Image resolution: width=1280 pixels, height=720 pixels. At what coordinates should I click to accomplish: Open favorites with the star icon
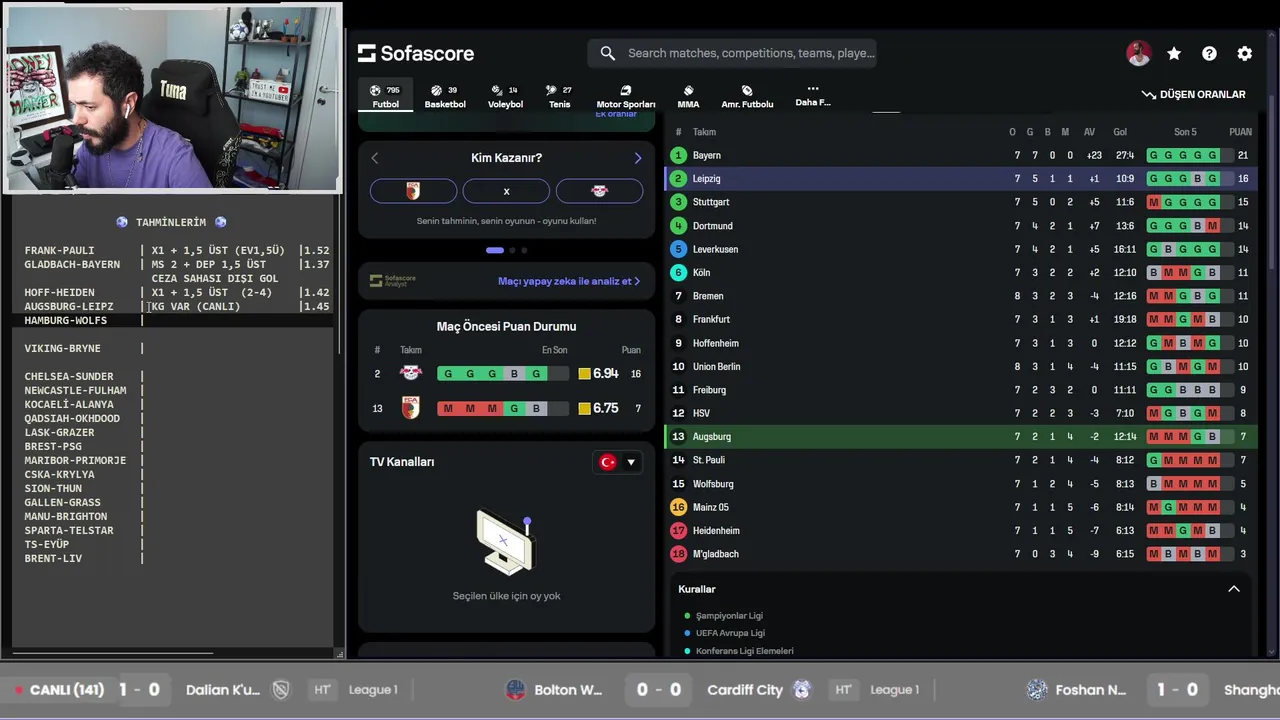(x=1174, y=54)
